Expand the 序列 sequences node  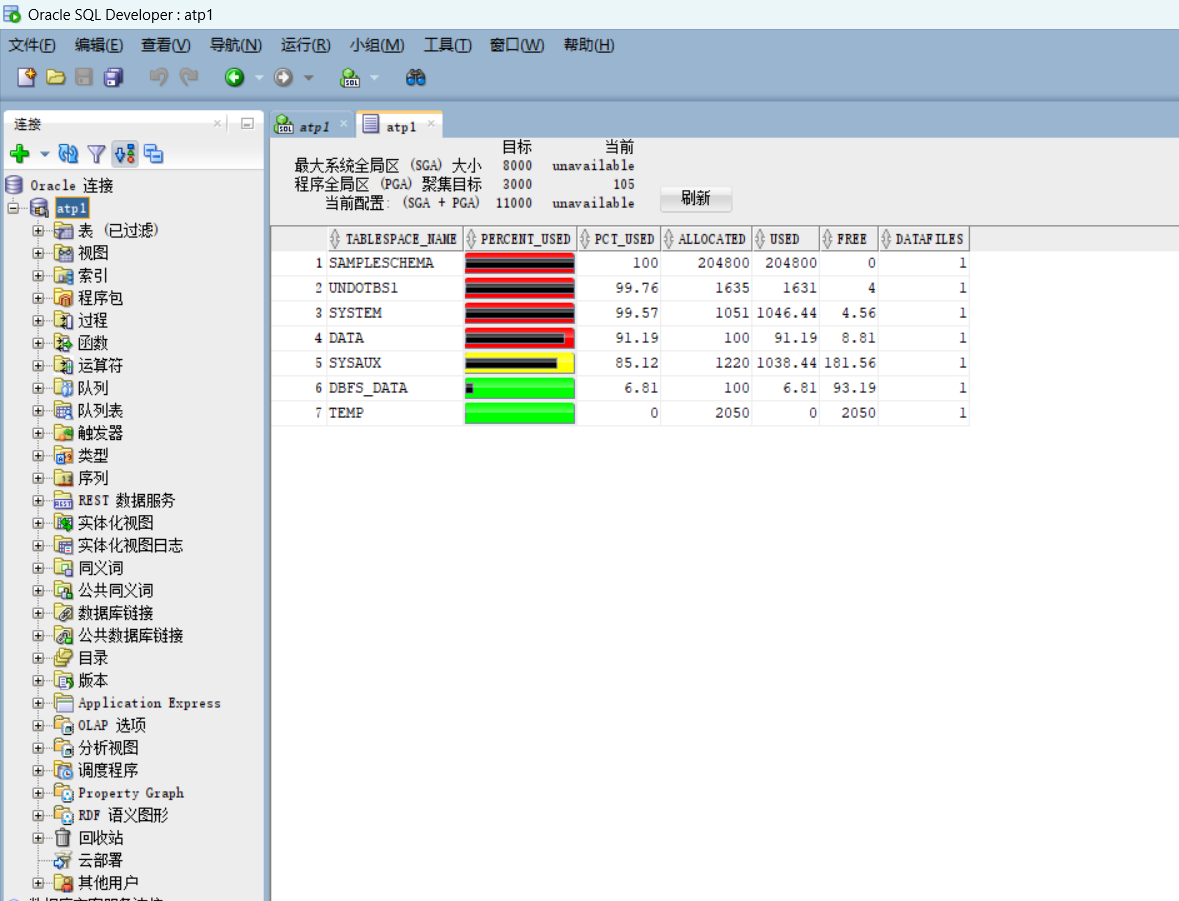point(38,478)
